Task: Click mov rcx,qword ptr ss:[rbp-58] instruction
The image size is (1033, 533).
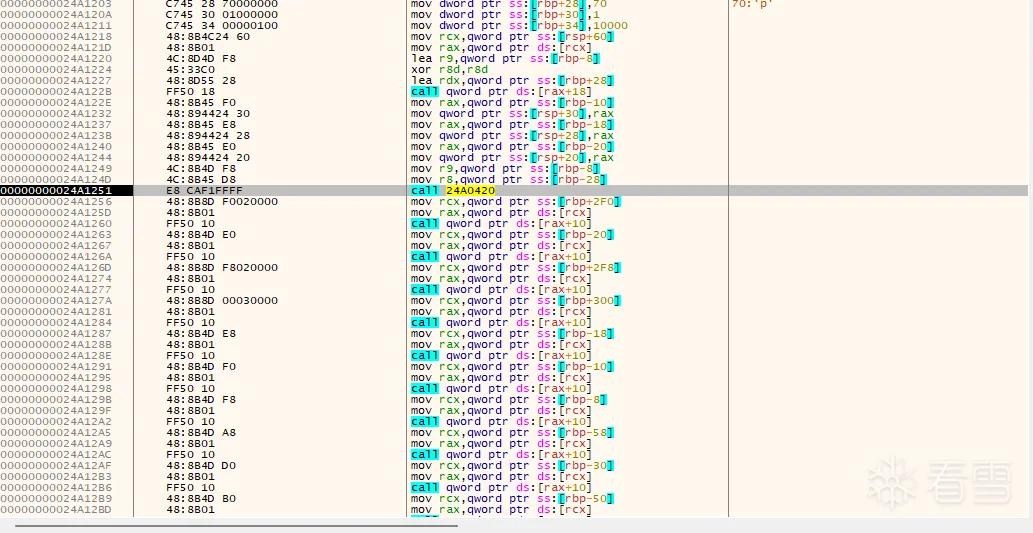Action: 512,433
